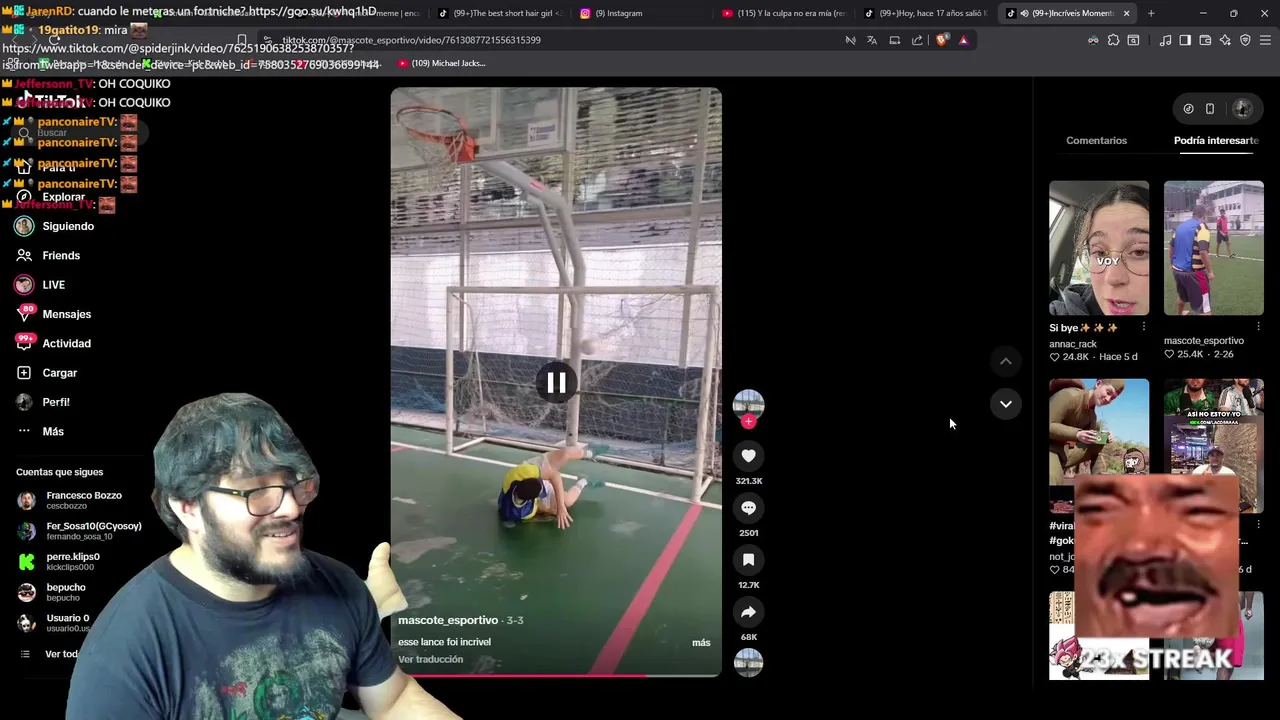
Task: Click the creator avatar above the like button
Action: tap(748, 404)
